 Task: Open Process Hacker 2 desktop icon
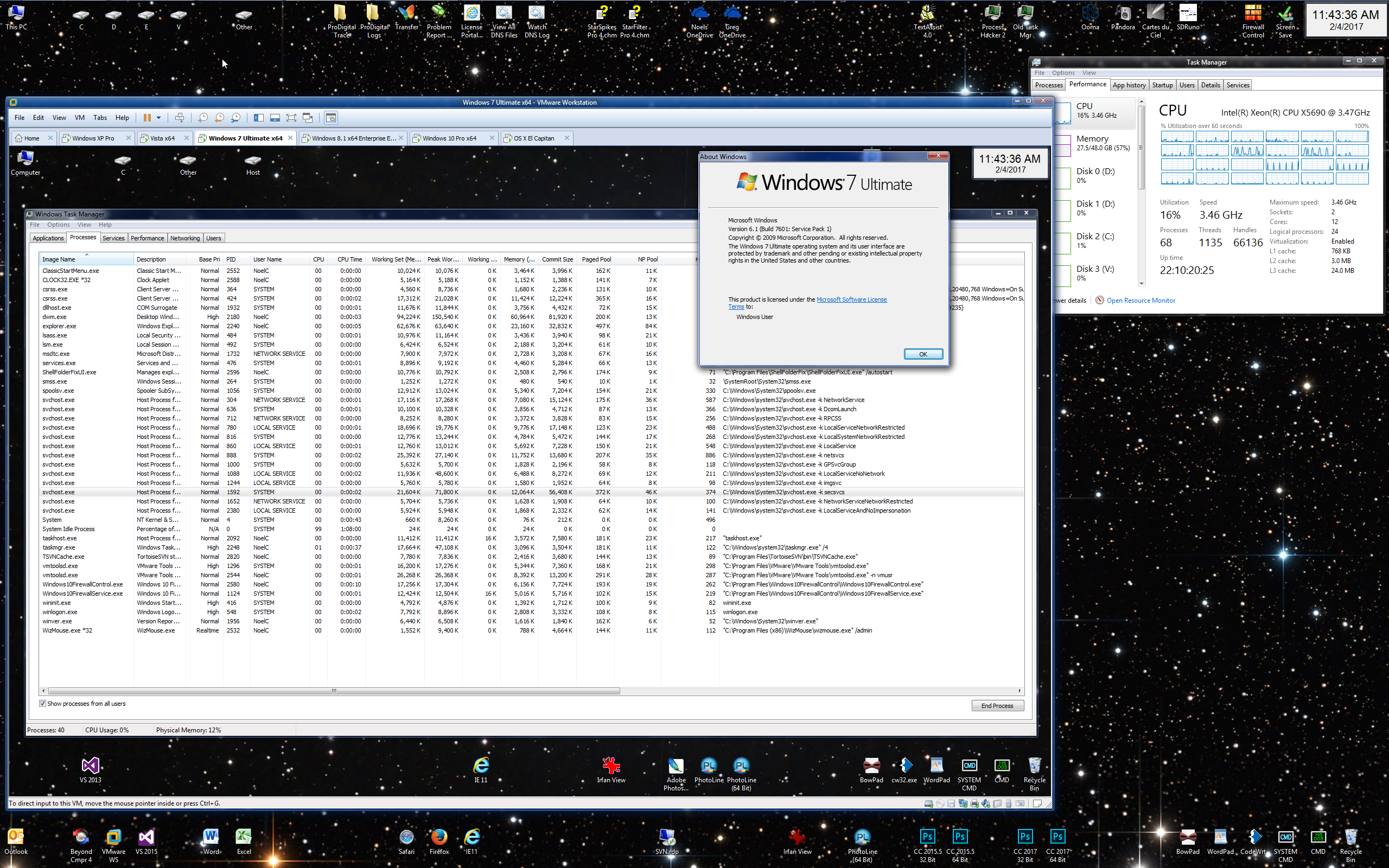click(x=992, y=22)
